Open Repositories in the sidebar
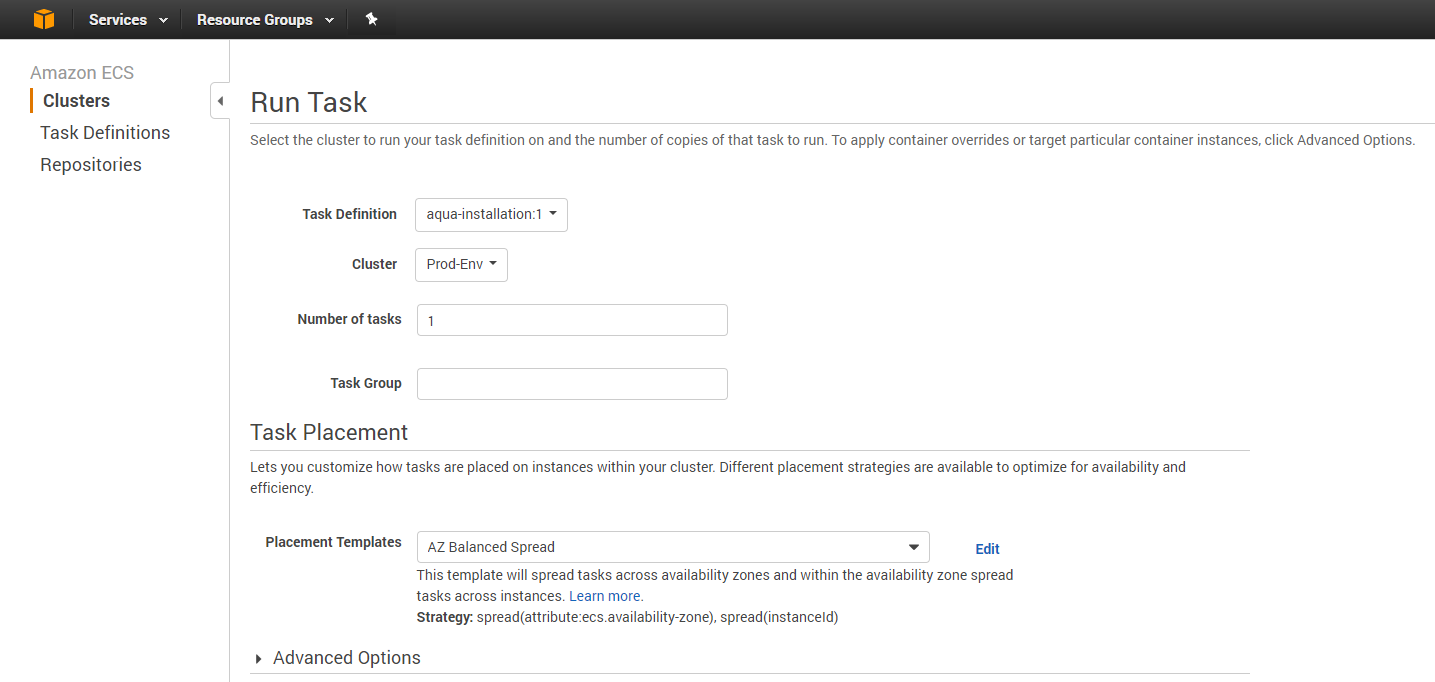The width and height of the screenshot is (1435, 682). pos(91,165)
